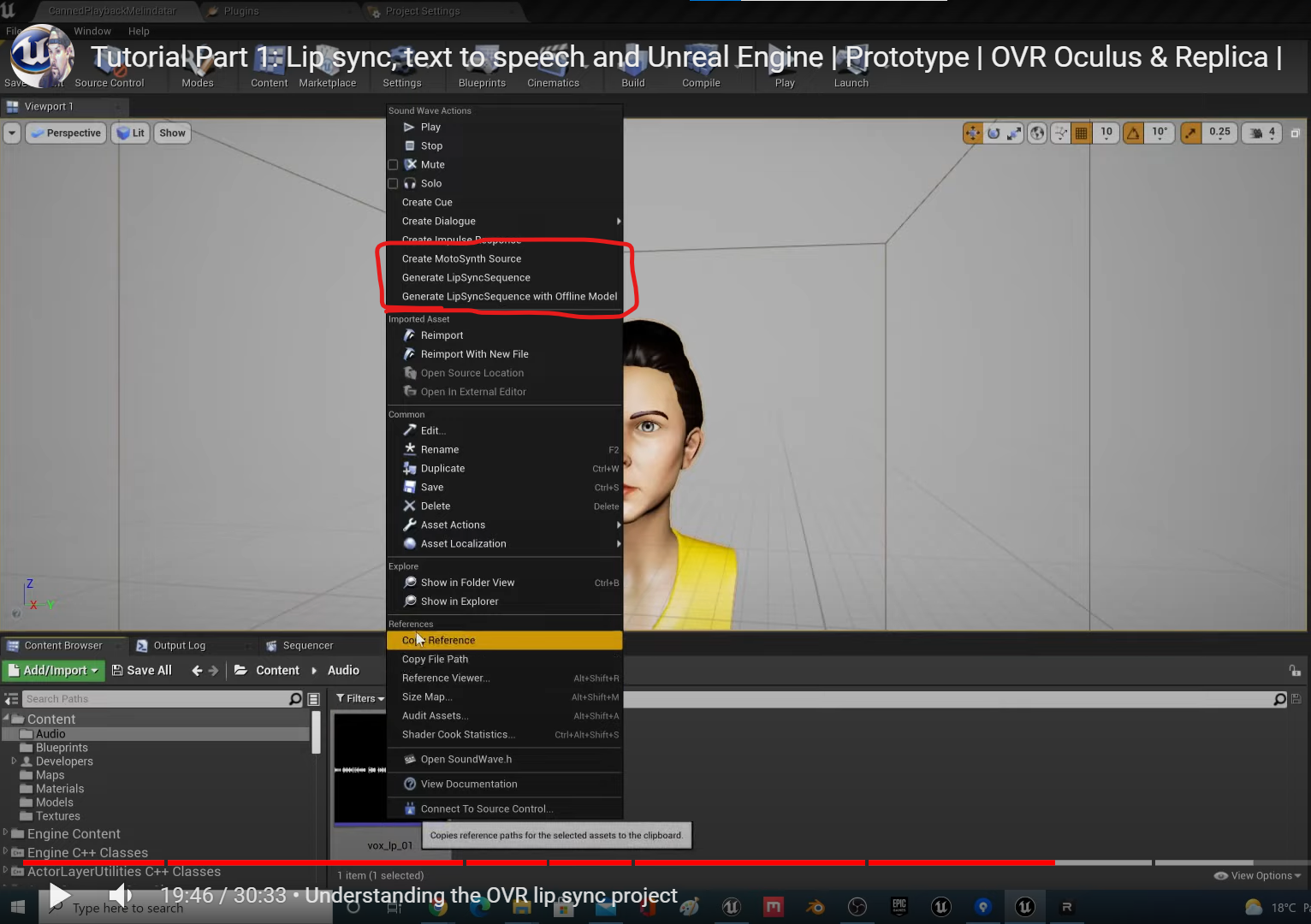Expand the Asset Localization submenu
The image size is (1311, 924).
point(505,543)
